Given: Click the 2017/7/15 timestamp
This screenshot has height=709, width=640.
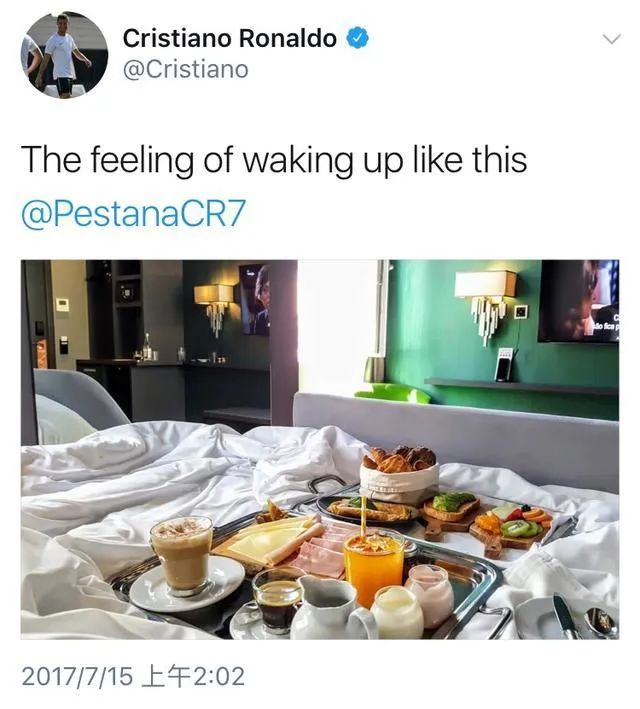Looking at the screenshot, I should point(134,677).
